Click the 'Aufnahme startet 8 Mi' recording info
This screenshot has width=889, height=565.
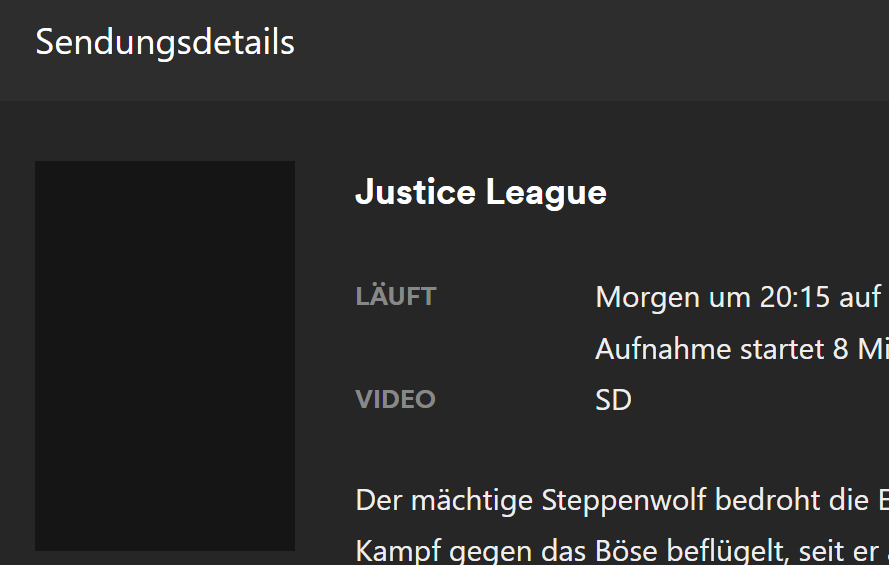point(742,349)
